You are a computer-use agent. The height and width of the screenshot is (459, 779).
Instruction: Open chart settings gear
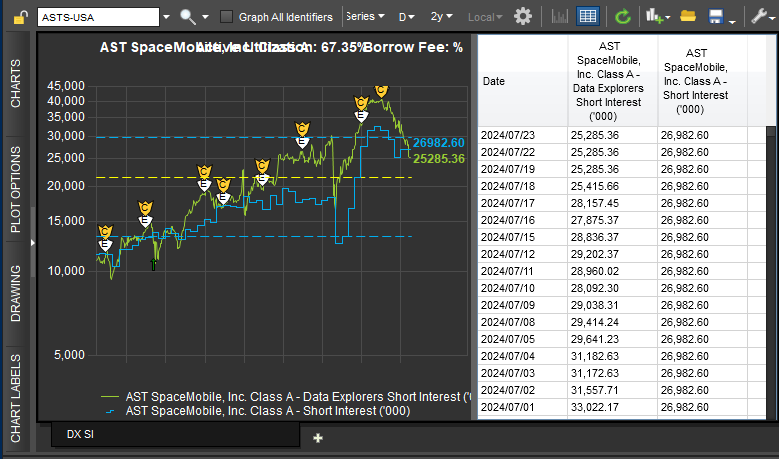point(523,16)
